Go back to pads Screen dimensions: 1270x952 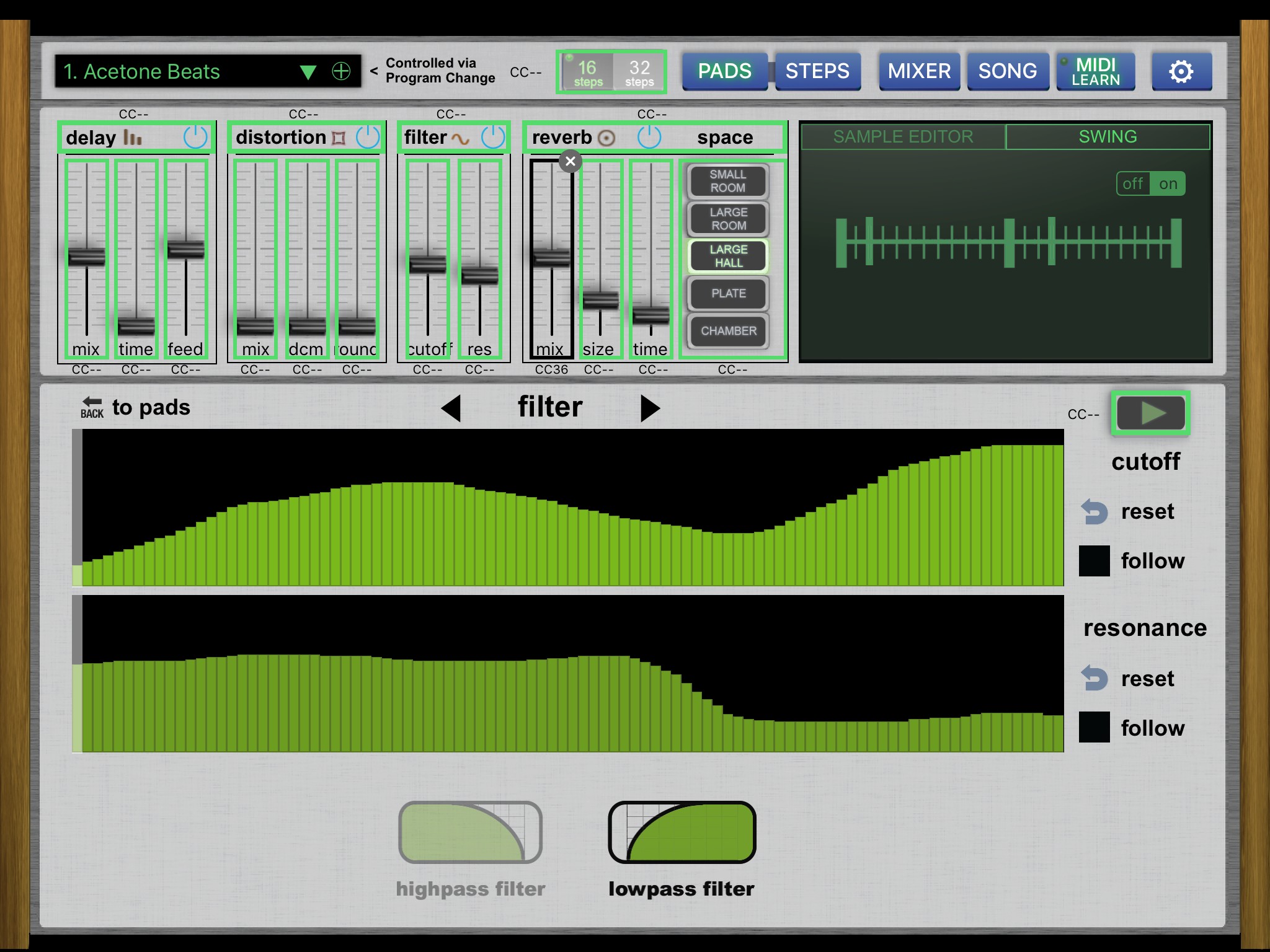click(x=135, y=407)
